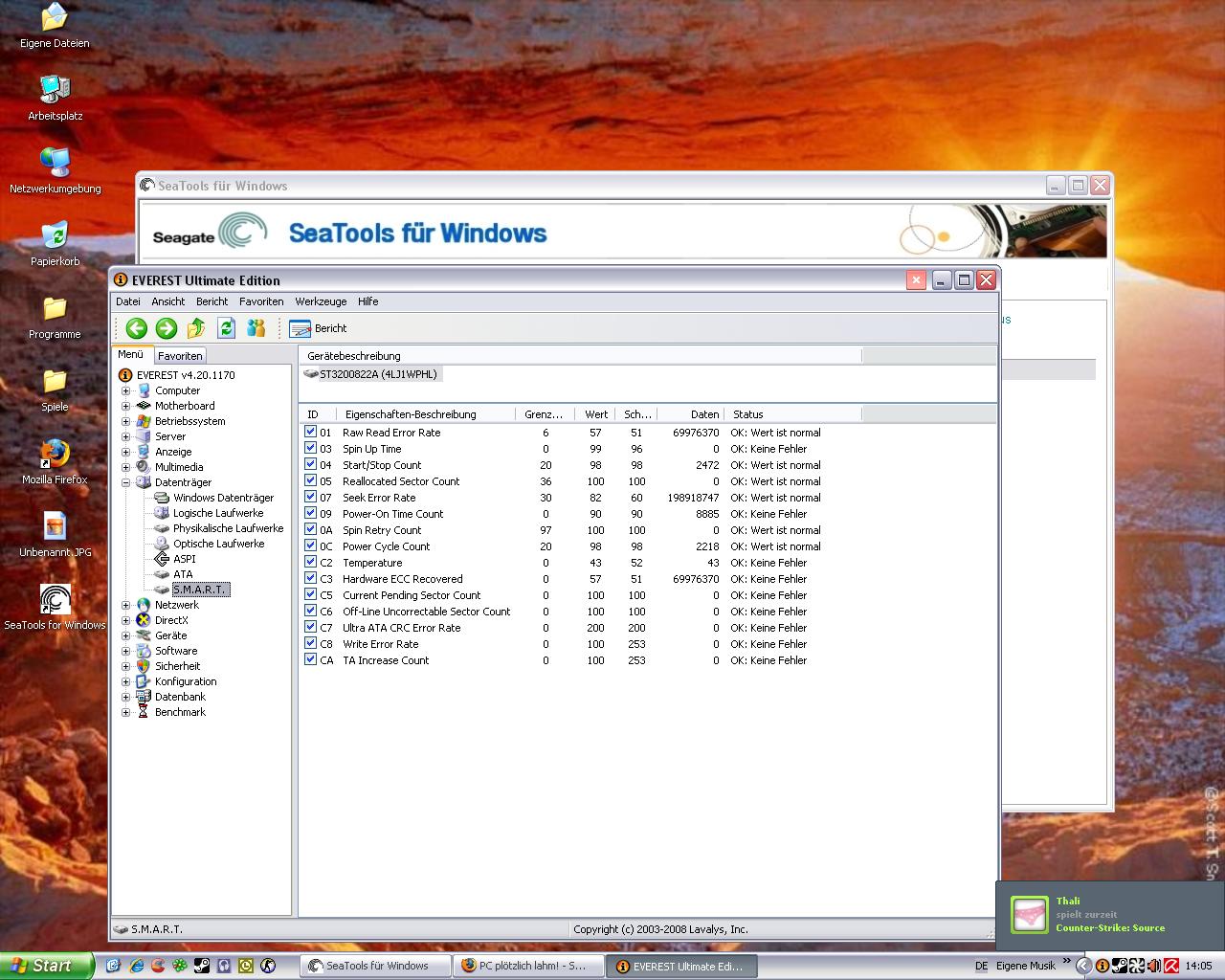
Task: Expand the Server tree node
Action: coord(125,436)
